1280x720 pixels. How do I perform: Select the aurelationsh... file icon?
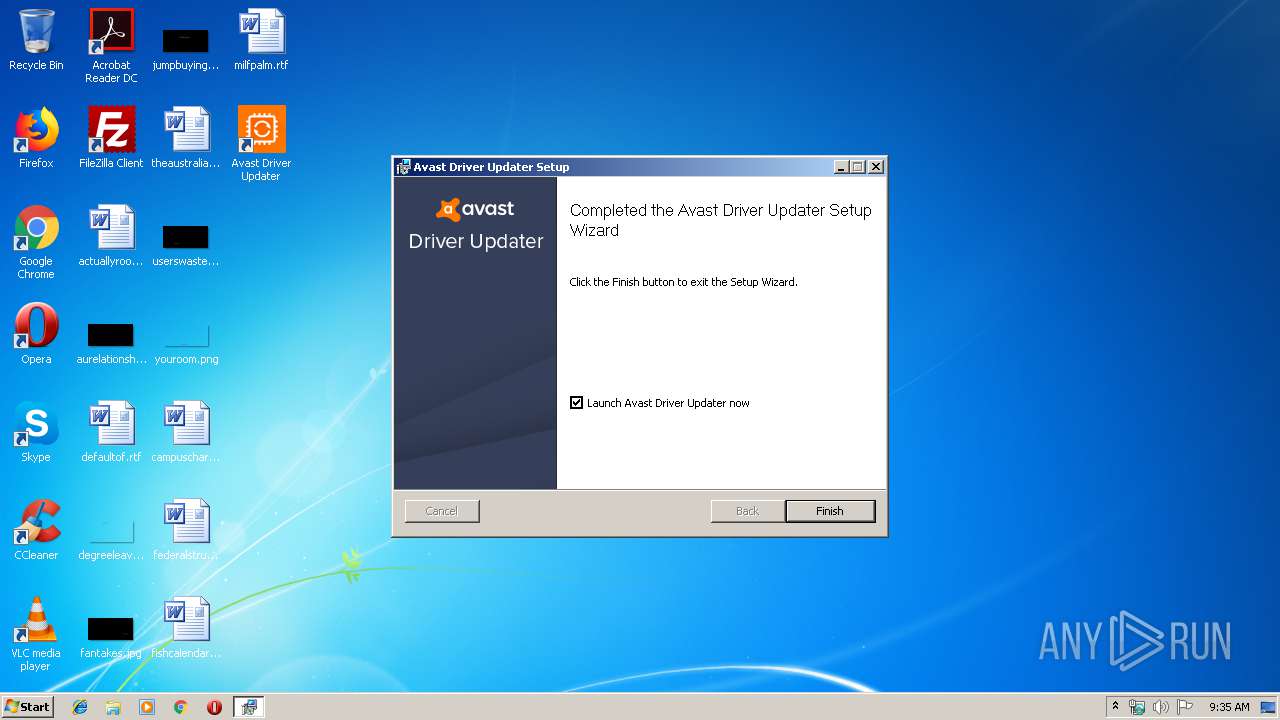(111, 342)
